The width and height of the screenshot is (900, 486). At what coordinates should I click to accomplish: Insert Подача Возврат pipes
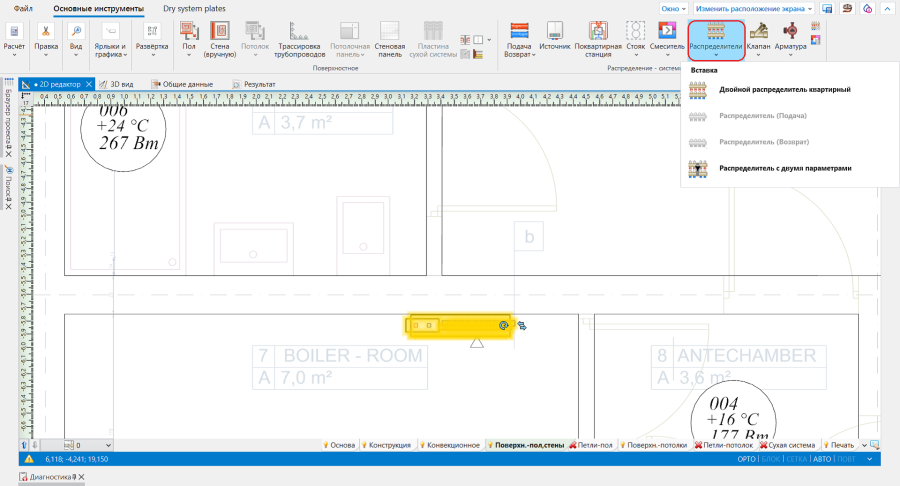pyautogui.click(x=519, y=39)
